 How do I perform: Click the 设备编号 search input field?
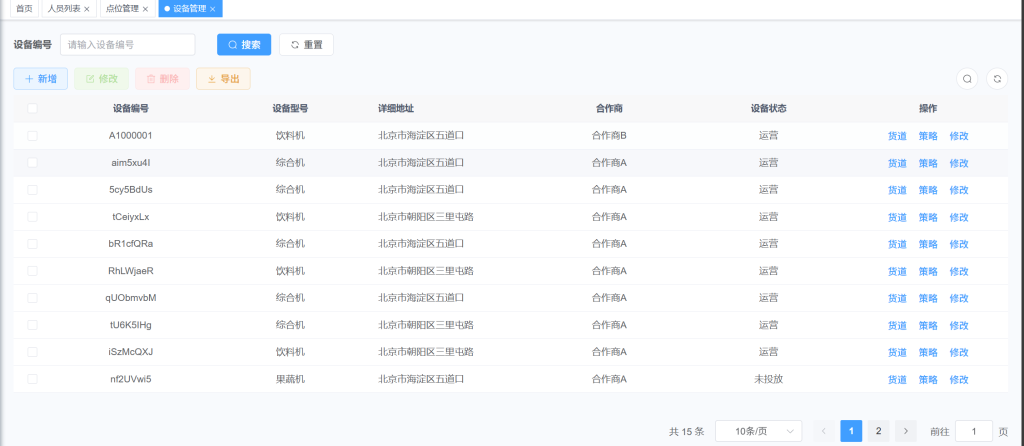pyautogui.click(x=127, y=45)
